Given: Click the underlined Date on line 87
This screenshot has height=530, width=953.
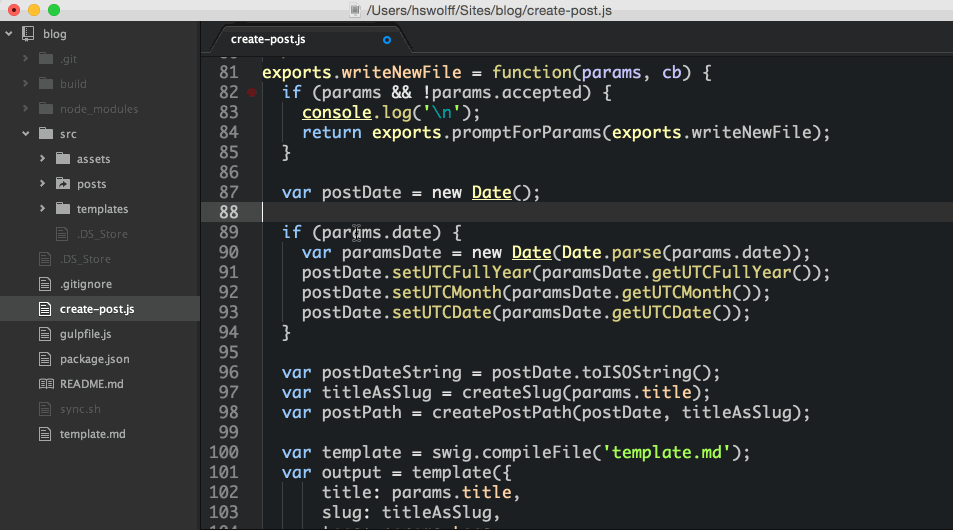Looking at the screenshot, I should point(491,192).
